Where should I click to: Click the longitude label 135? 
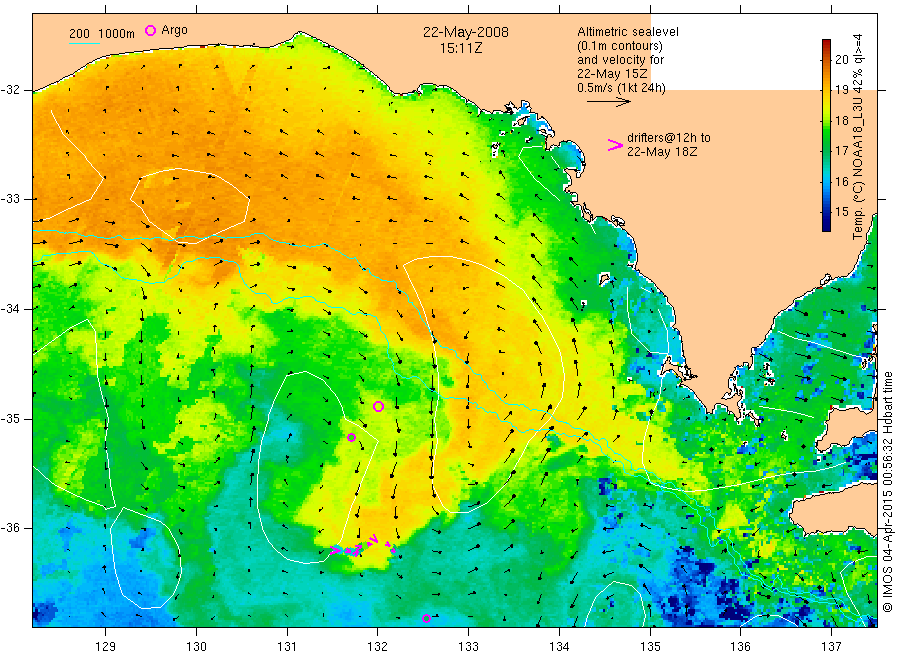click(650, 647)
